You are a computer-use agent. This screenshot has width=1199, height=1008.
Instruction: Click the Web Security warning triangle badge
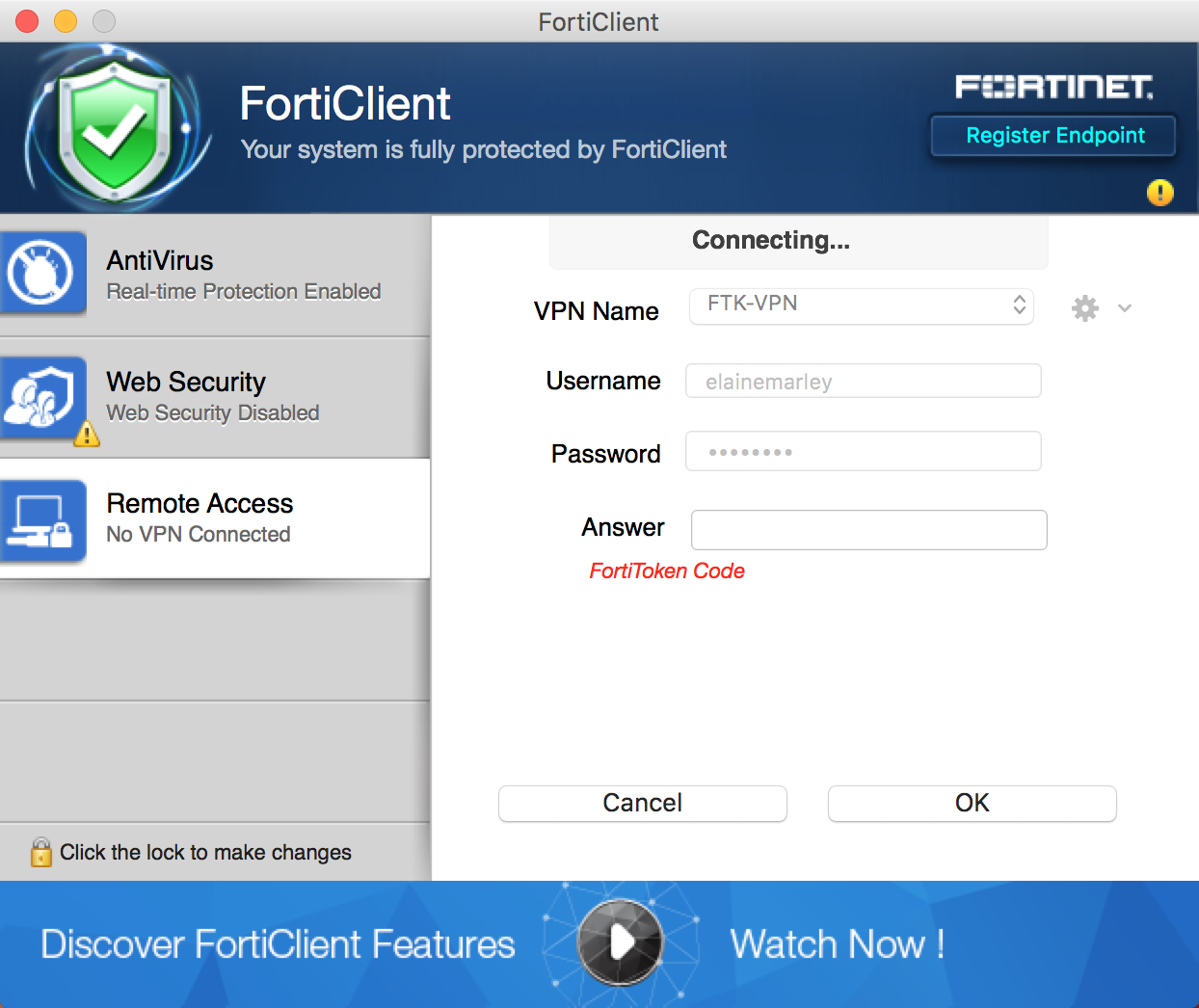pyautogui.click(x=87, y=435)
